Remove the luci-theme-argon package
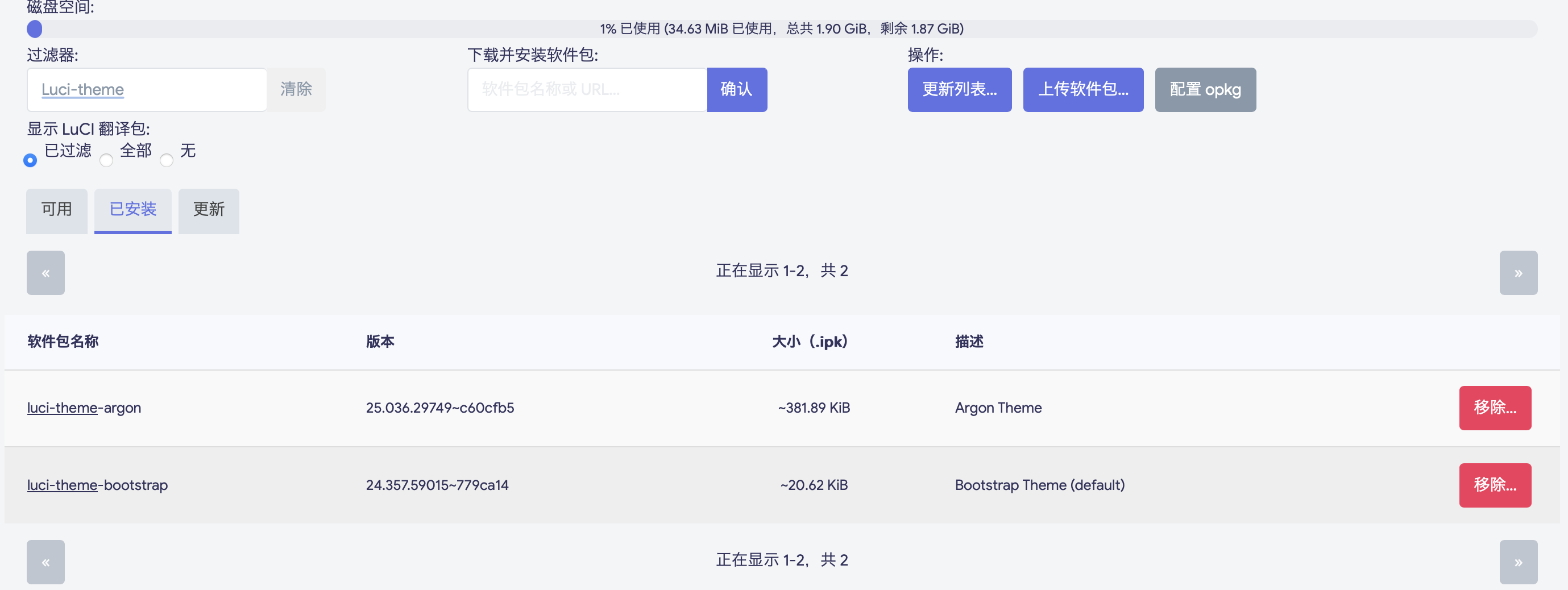1568x590 pixels. point(1494,408)
